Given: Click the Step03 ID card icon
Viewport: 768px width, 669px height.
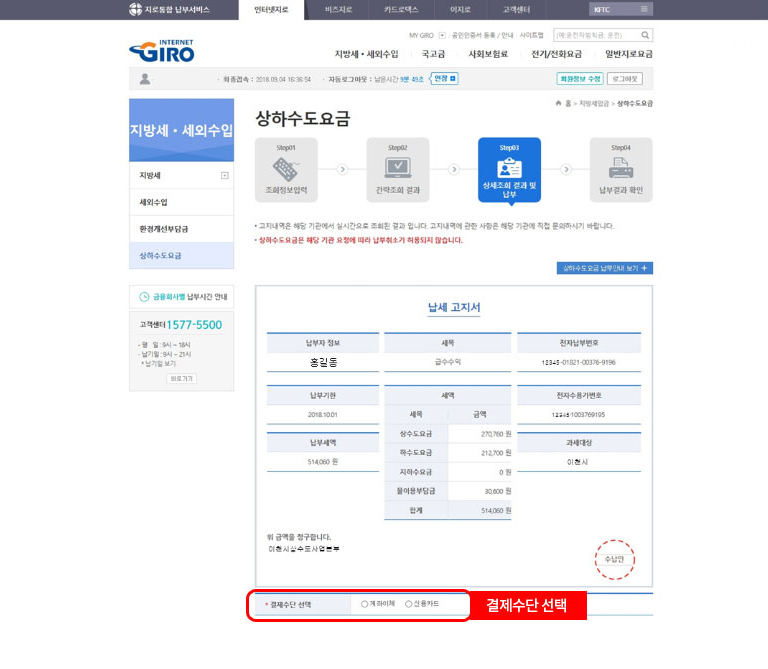Looking at the screenshot, I should pyautogui.click(x=509, y=168).
